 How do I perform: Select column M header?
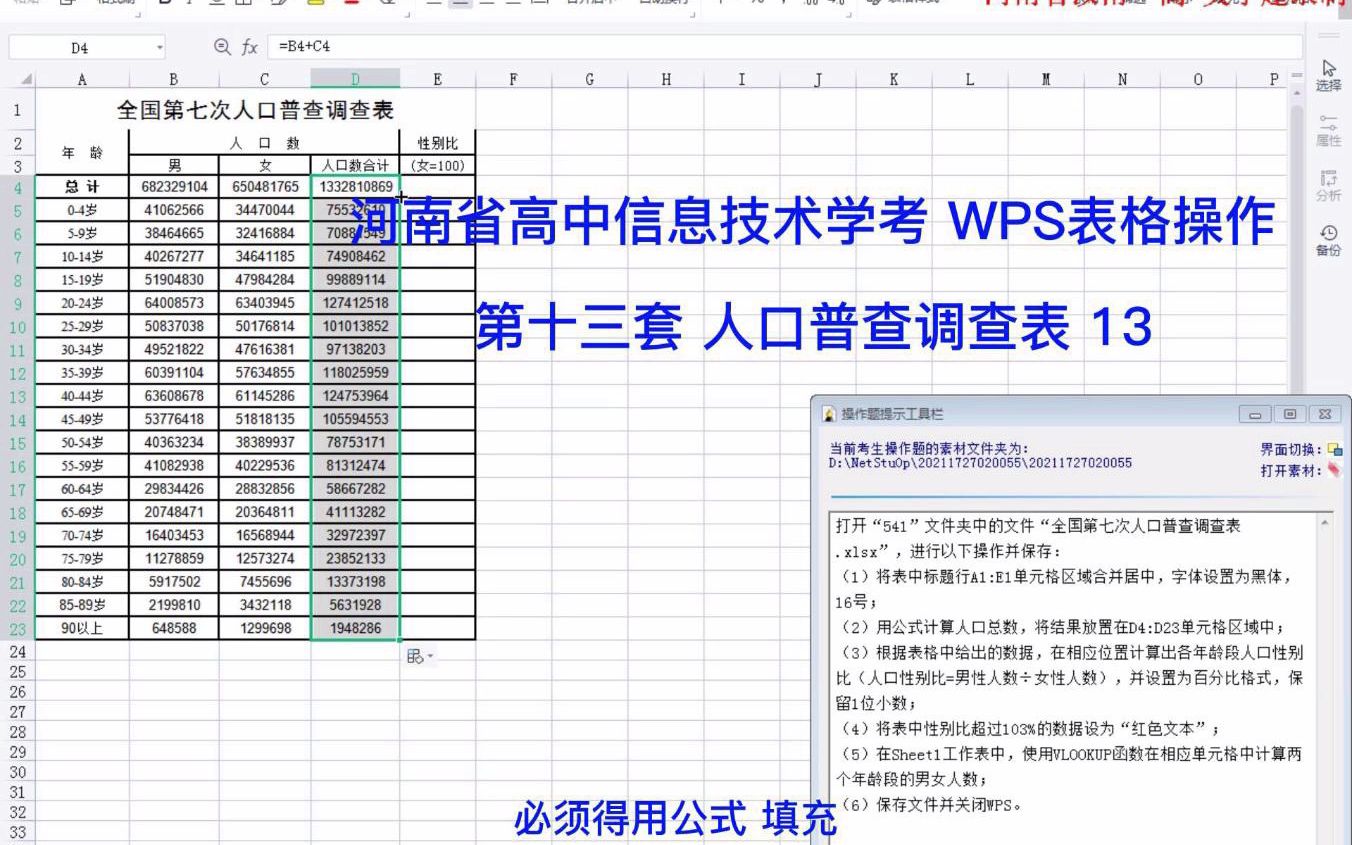tap(1046, 80)
